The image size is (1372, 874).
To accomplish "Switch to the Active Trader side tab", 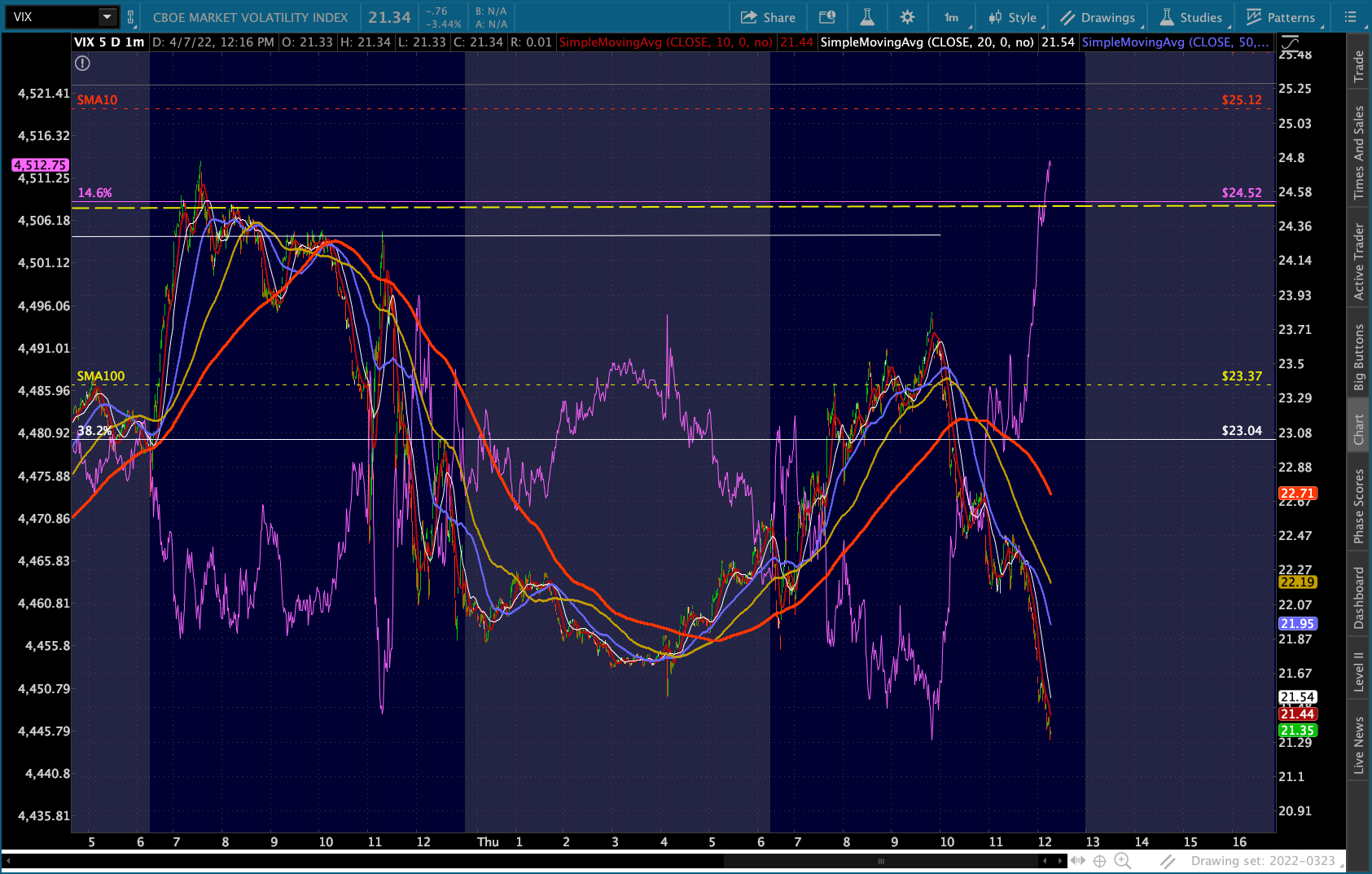I will point(1358,261).
